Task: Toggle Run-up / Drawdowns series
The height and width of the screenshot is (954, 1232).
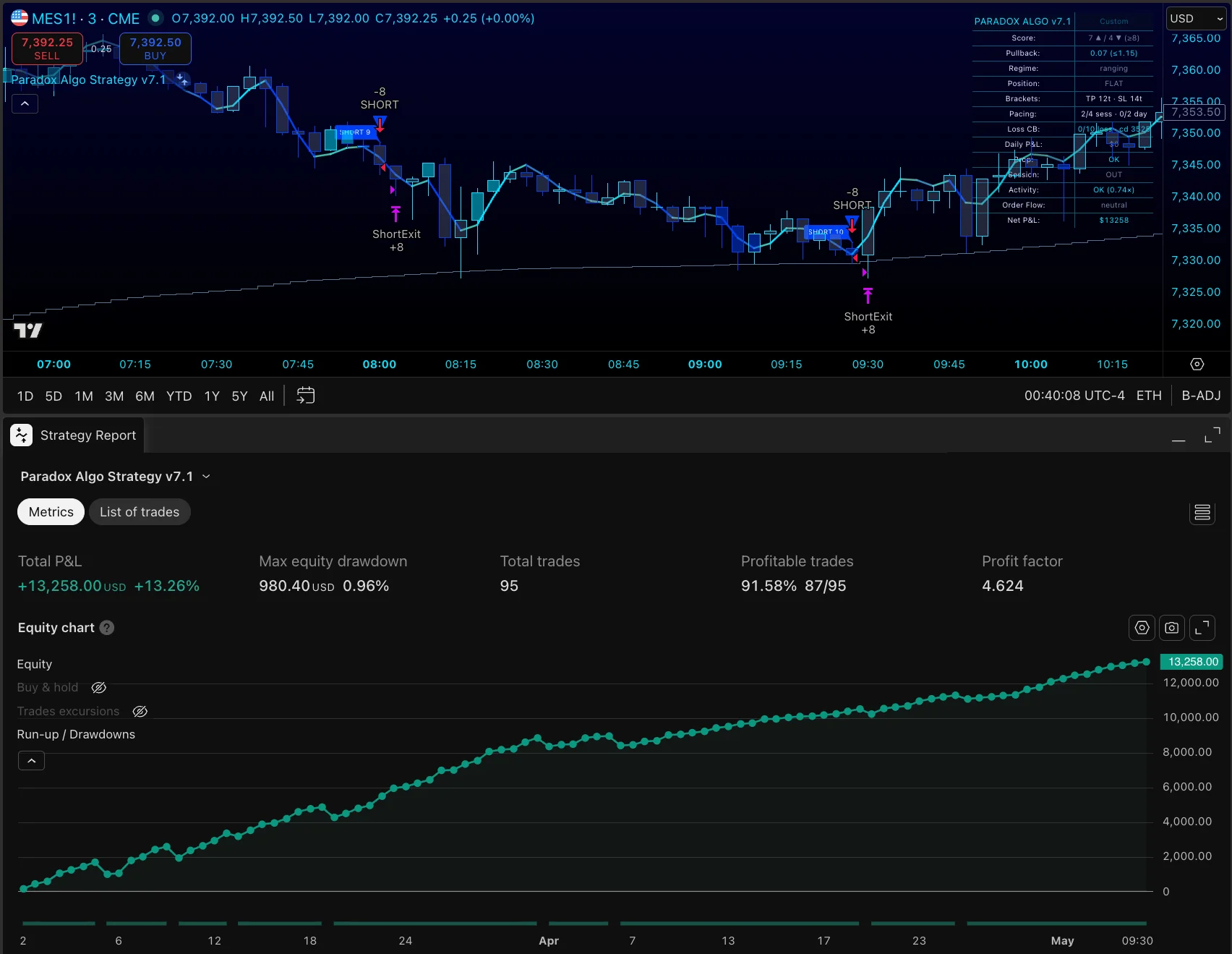Action: click(76, 734)
